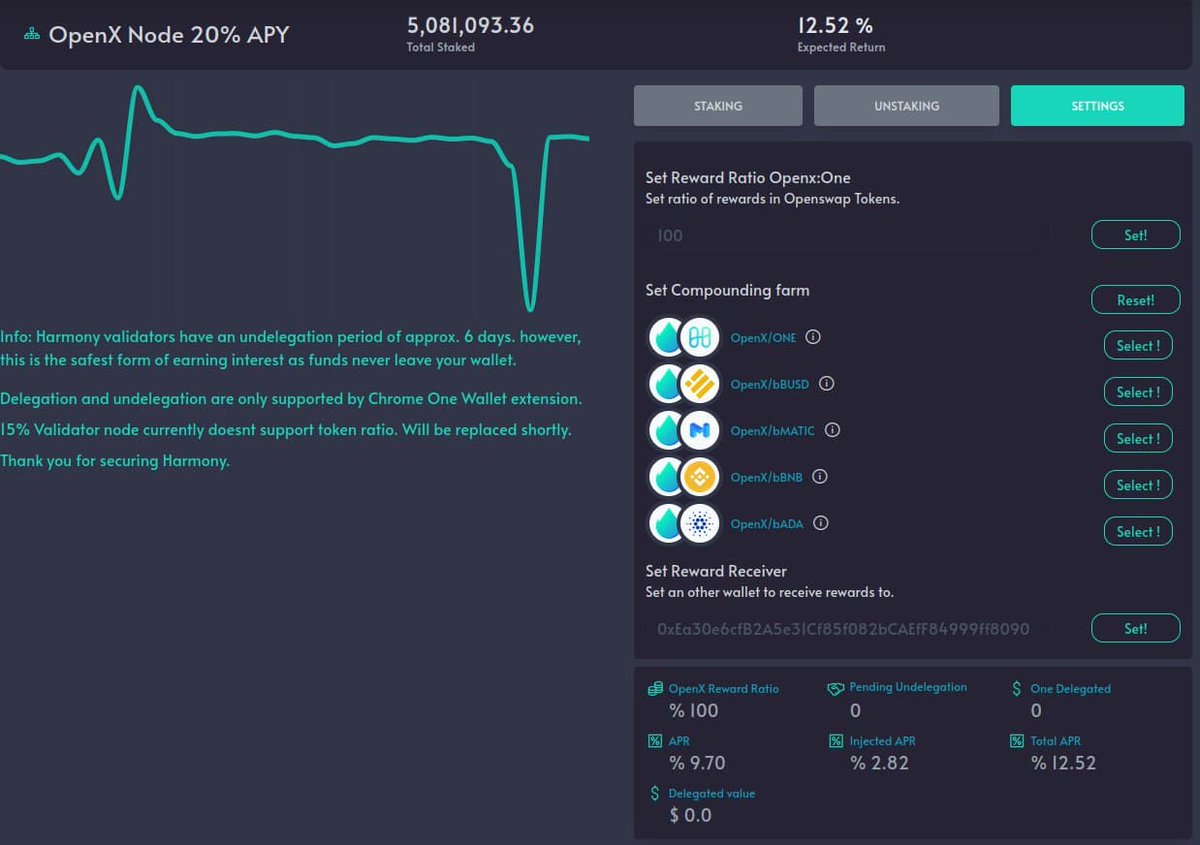Image resolution: width=1200 pixels, height=845 pixels.
Task: Click coins icon beside OpenX Reward Ratio
Action: click(655, 689)
